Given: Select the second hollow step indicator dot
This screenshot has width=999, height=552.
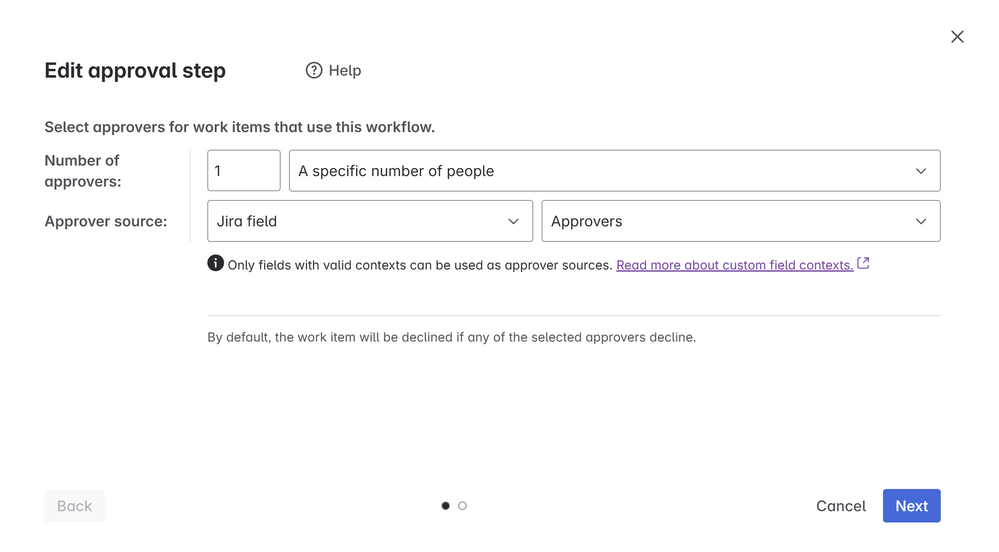Looking at the screenshot, I should click(463, 505).
